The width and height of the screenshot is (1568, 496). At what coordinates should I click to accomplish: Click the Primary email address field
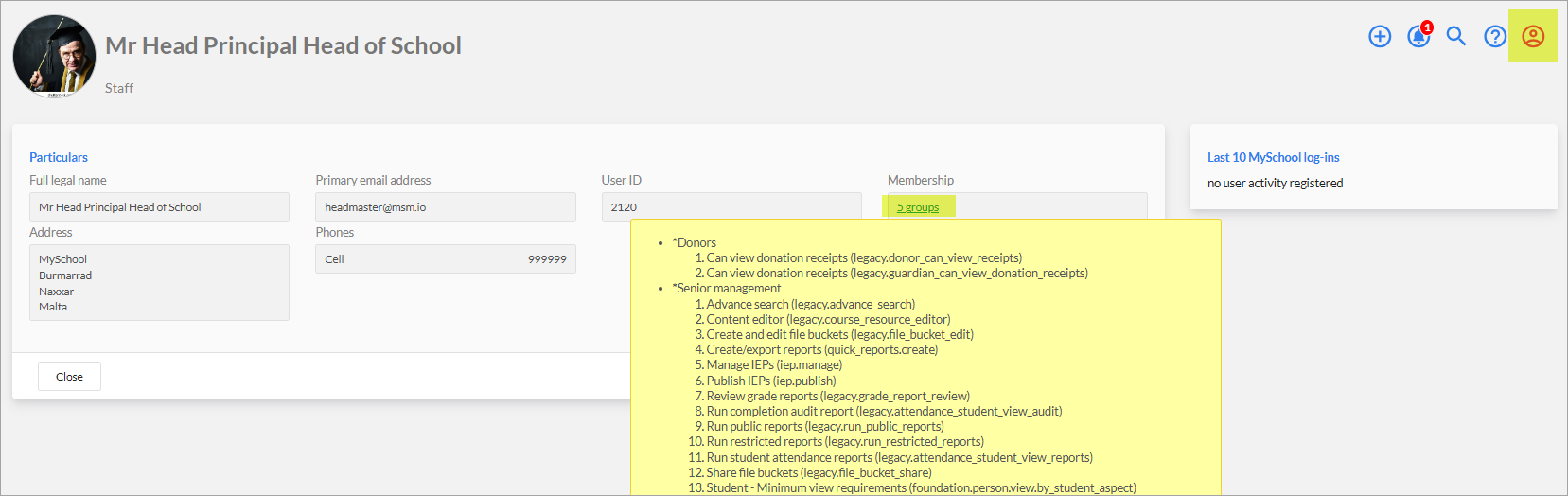click(x=446, y=207)
